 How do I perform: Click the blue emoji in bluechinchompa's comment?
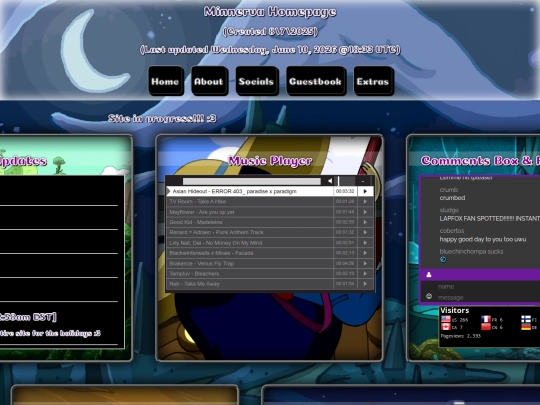point(443,259)
